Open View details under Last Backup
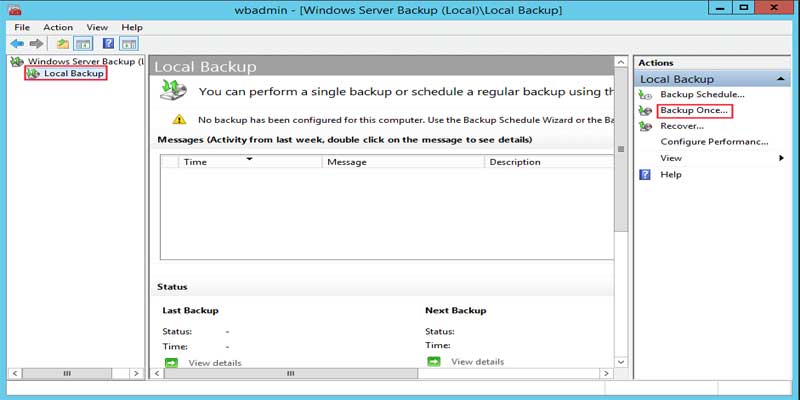 click(x=215, y=363)
